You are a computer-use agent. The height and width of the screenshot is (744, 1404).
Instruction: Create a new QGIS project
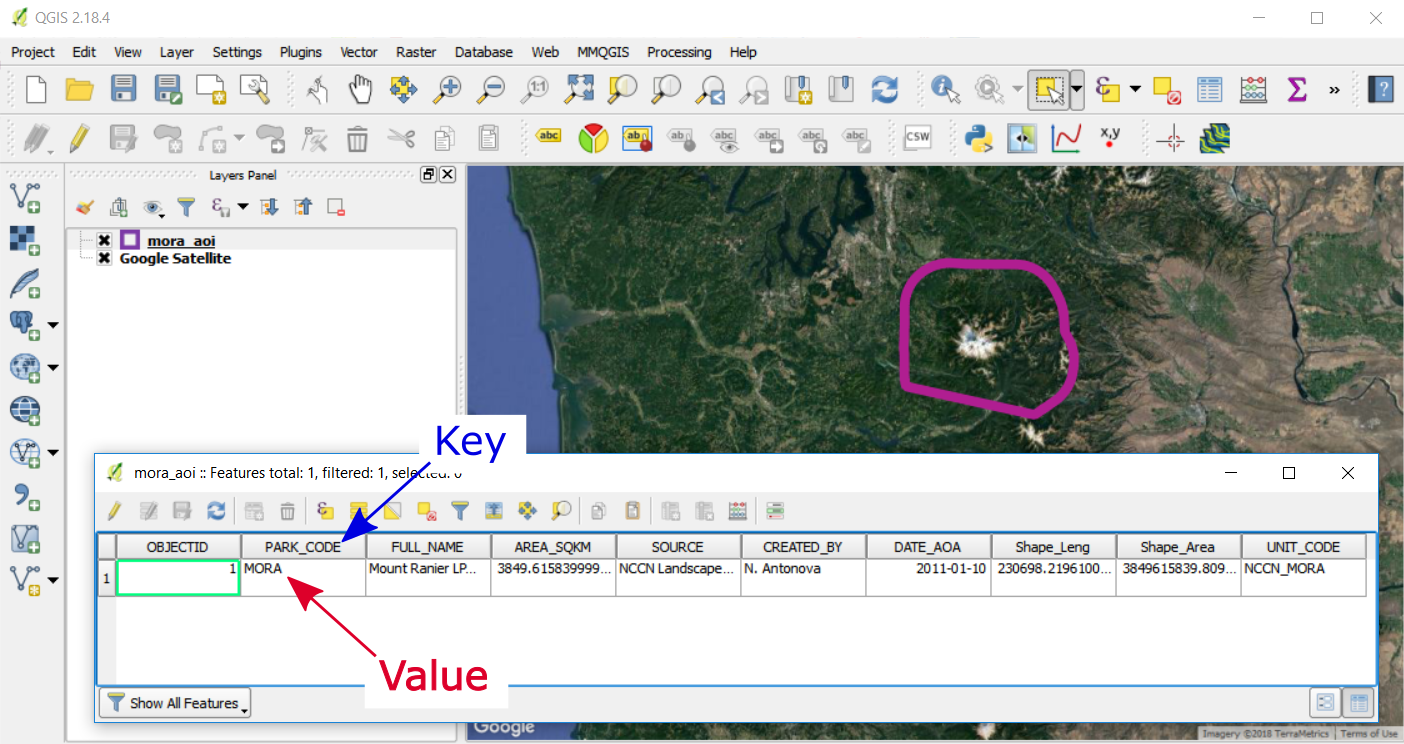click(x=35, y=89)
